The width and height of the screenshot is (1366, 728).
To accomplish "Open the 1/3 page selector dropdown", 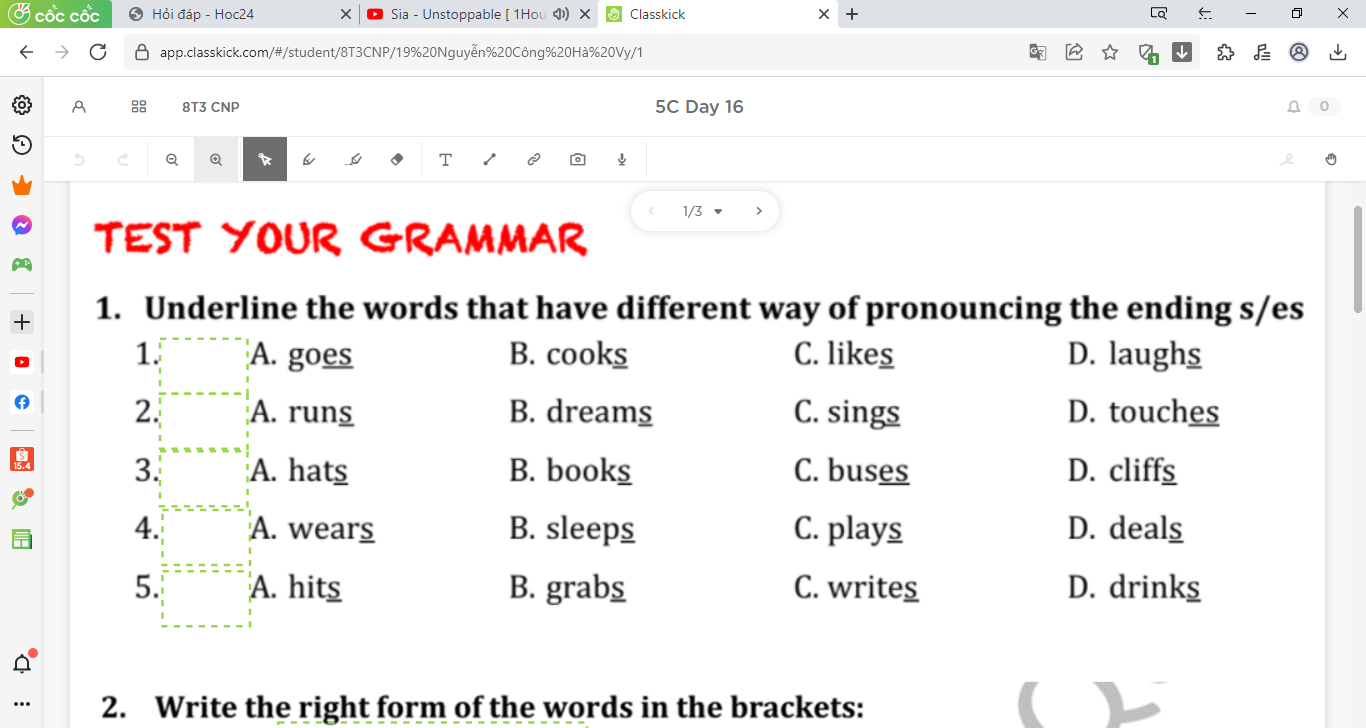I will pyautogui.click(x=702, y=211).
